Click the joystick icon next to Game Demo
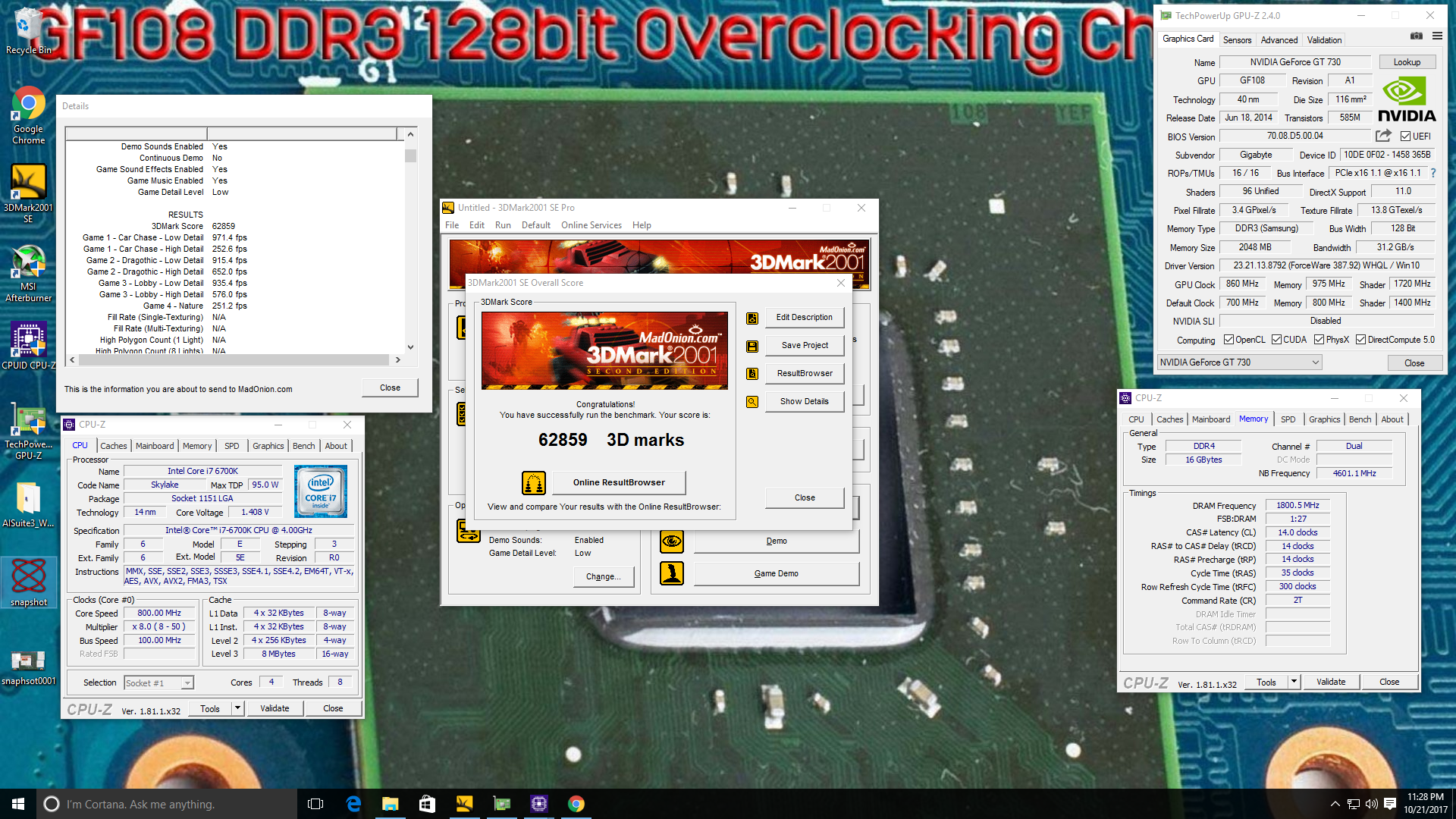Image resolution: width=1456 pixels, height=819 pixels. pos(671,573)
